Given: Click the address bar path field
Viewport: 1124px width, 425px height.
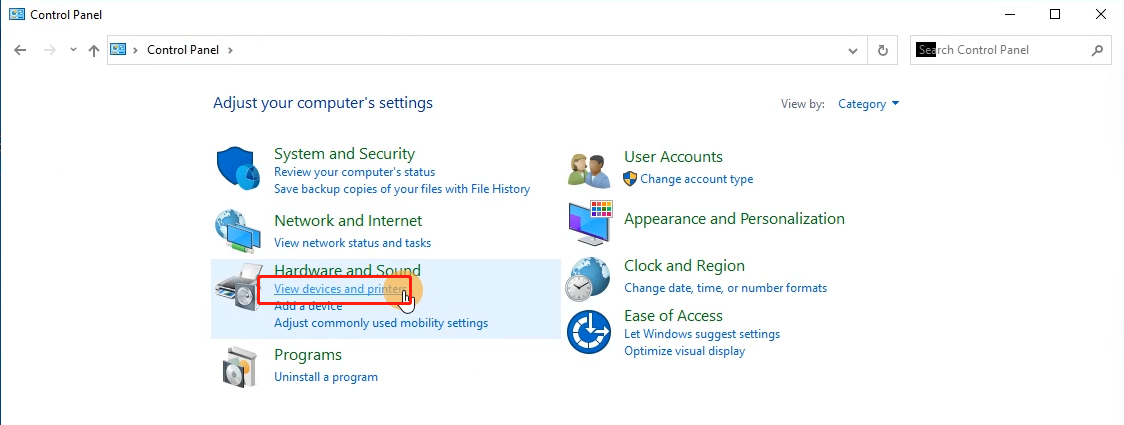Looking at the screenshot, I should click(x=487, y=50).
